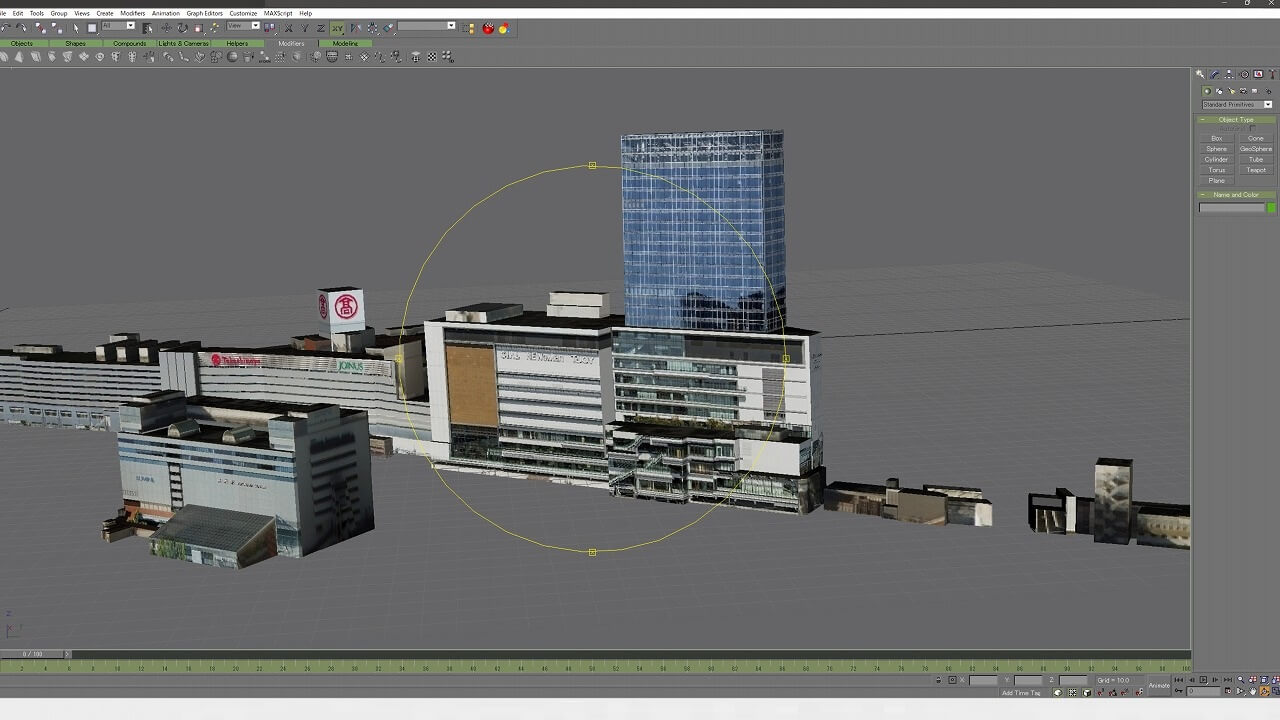Select the Rotate transform tool
The height and width of the screenshot is (720, 1280).
[182, 28]
